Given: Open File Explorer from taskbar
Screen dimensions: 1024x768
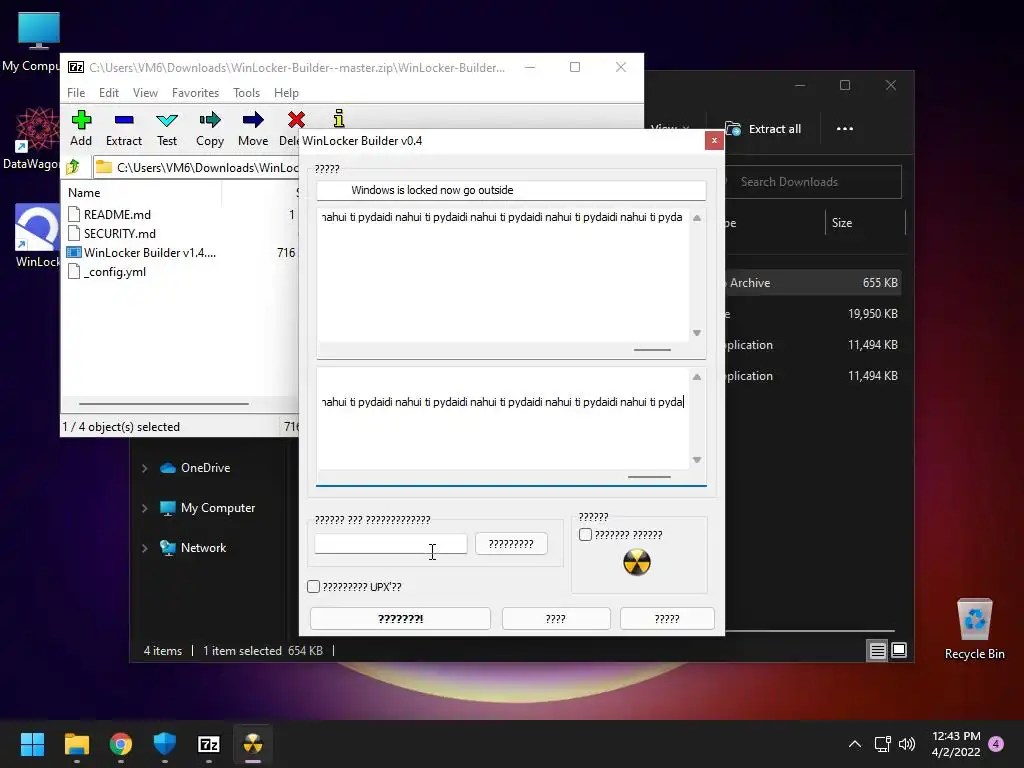Looking at the screenshot, I should [76, 744].
